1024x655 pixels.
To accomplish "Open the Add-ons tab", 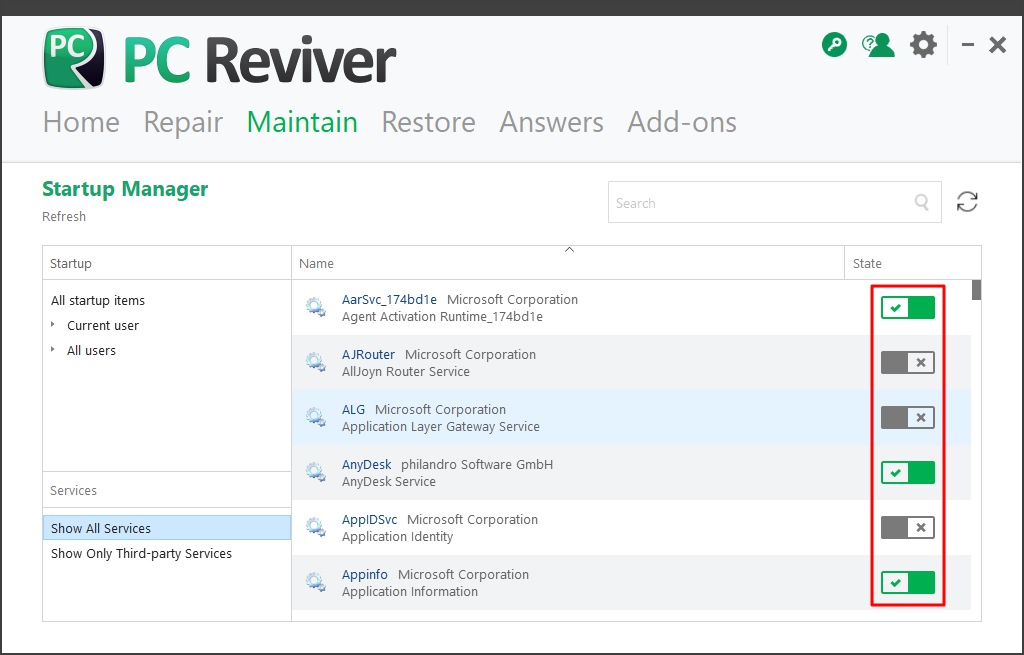I will [681, 122].
